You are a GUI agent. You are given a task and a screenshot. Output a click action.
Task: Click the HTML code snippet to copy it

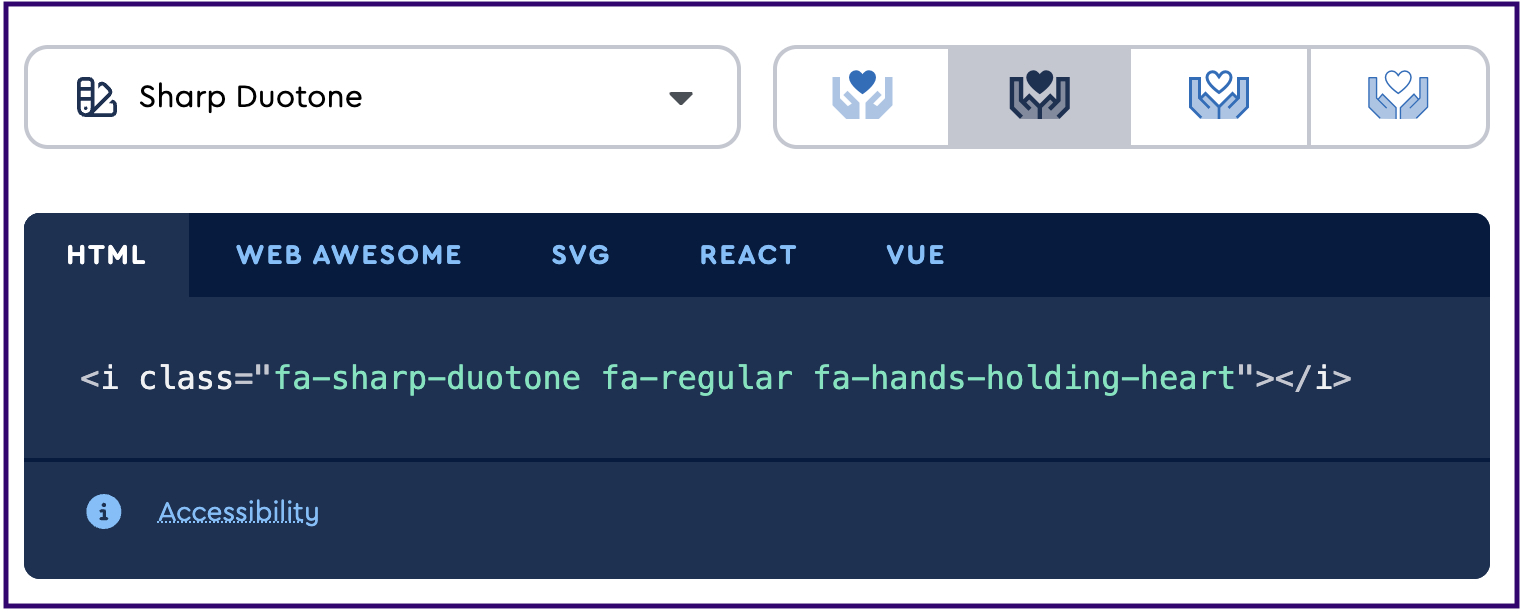click(715, 378)
